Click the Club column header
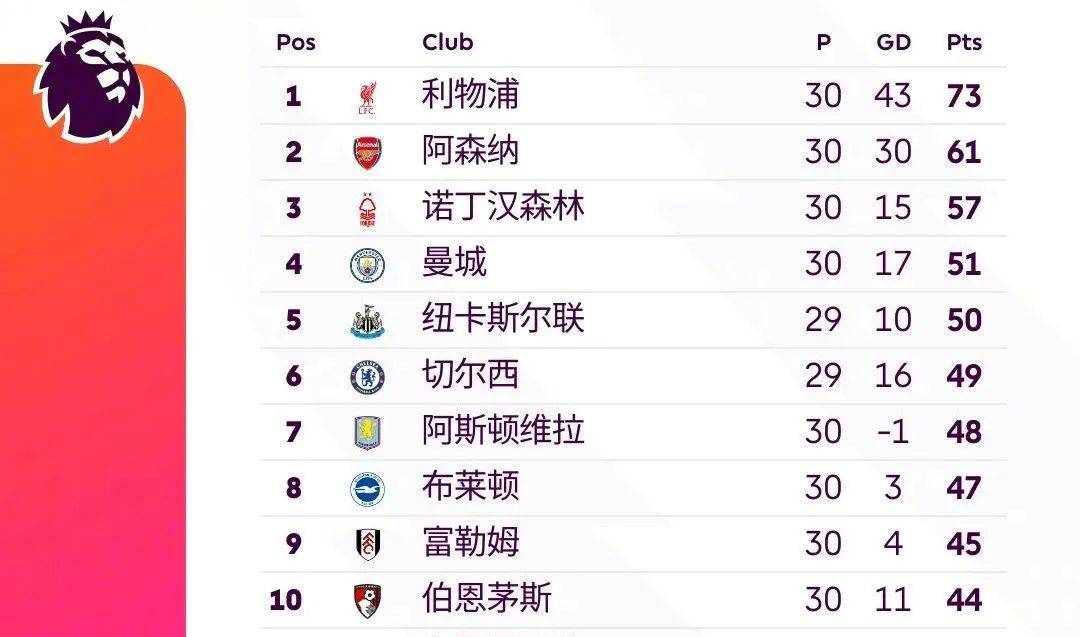 [x=447, y=42]
